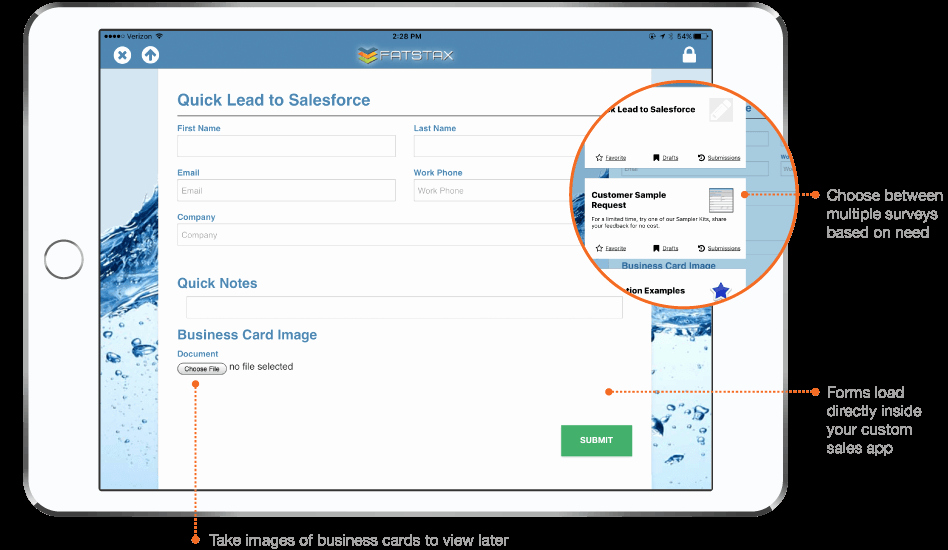948x550 pixels.
Task: Open Drafts on Quick Lead to Salesforce card
Action: (x=666, y=158)
